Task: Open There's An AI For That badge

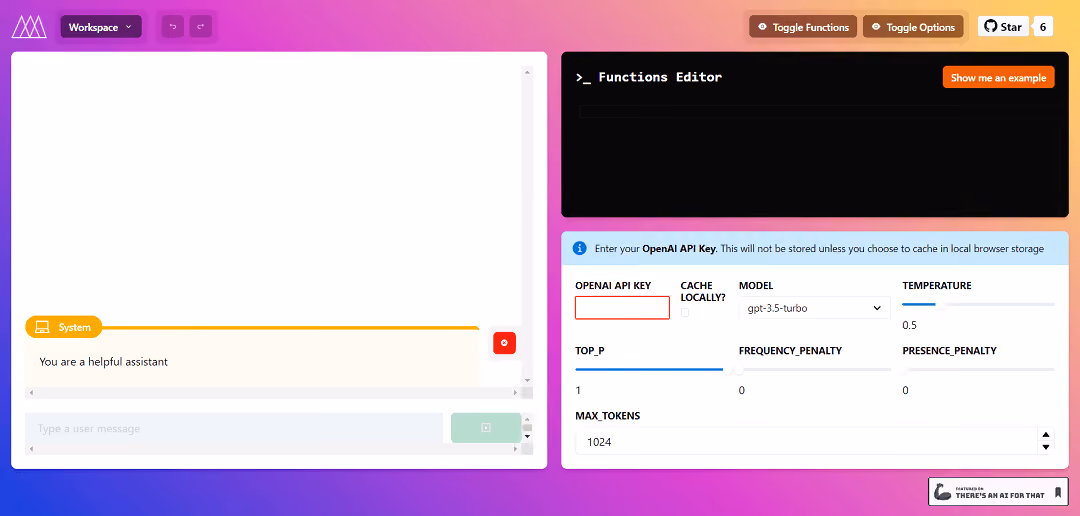Action: click(x=999, y=492)
